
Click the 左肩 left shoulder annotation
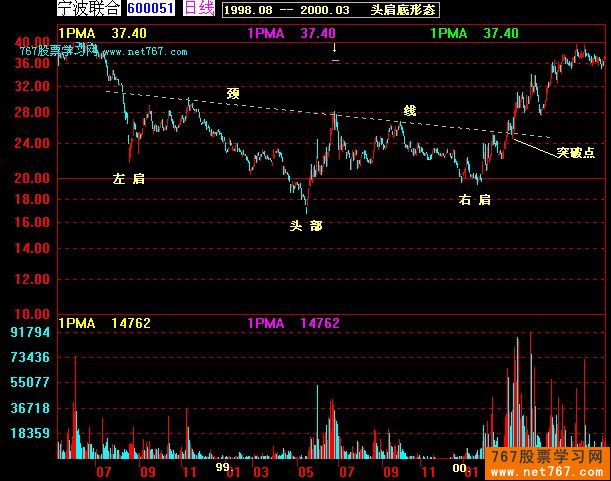129,178
